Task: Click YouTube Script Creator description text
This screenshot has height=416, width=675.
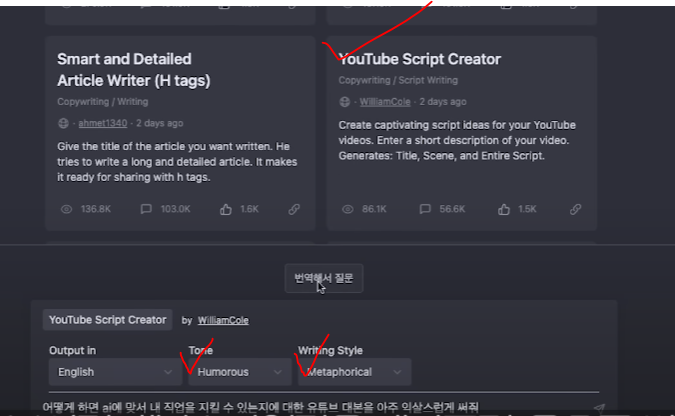Action: coord(457,140)
